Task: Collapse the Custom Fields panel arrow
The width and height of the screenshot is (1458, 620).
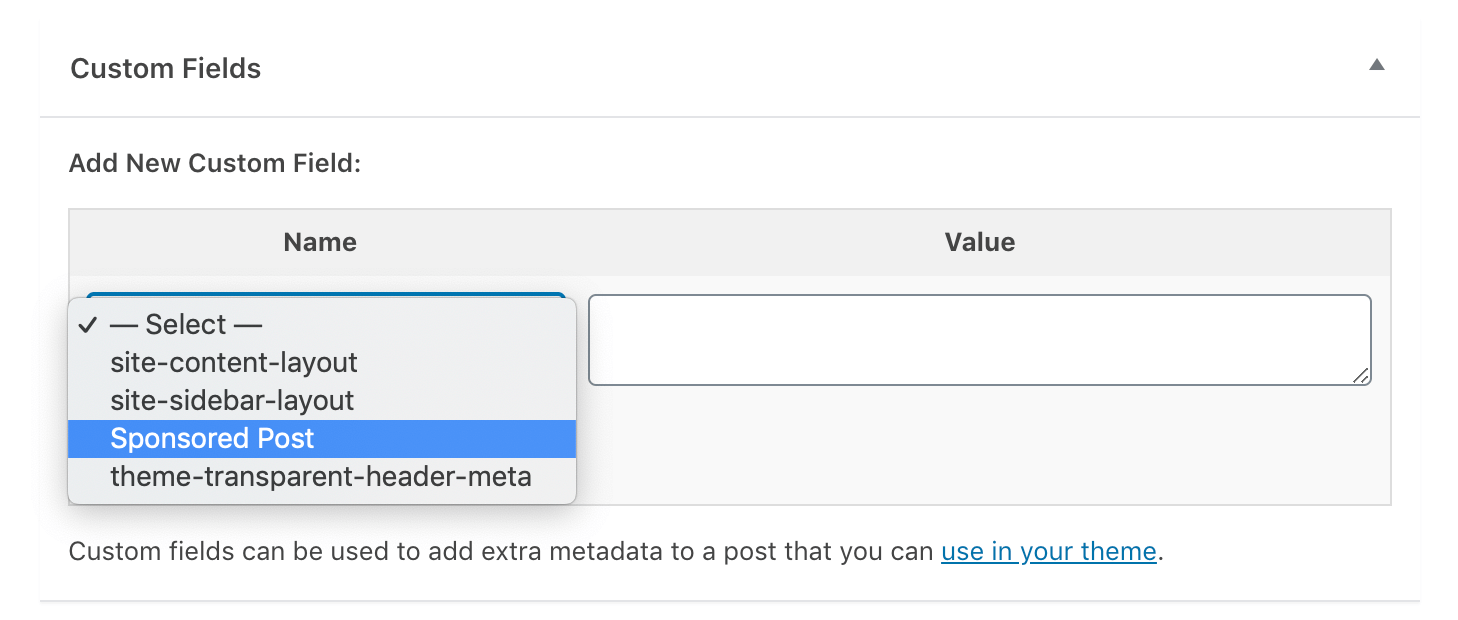Action: 1377,64
